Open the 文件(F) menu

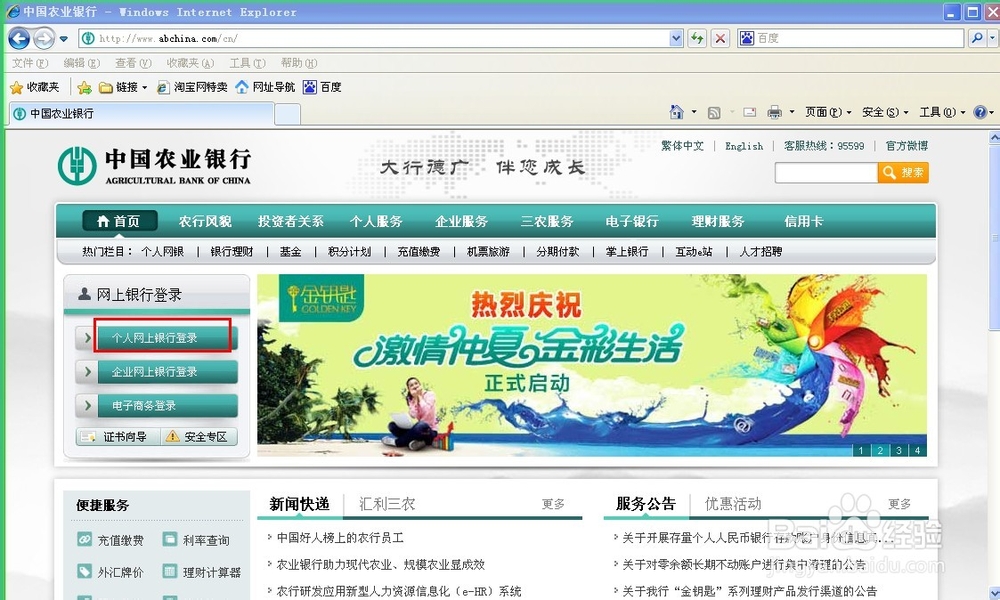click(x=30, y=62)
